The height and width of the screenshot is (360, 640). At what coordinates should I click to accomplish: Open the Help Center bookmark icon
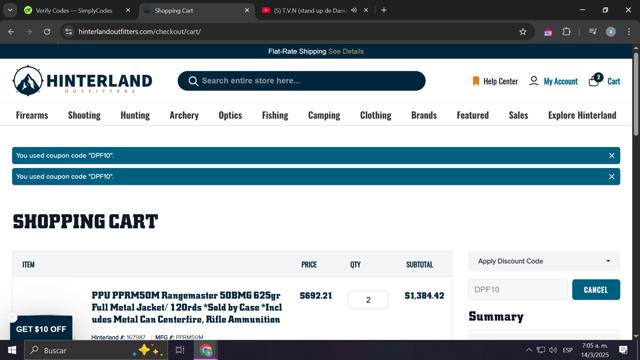[x=476, y=81]
